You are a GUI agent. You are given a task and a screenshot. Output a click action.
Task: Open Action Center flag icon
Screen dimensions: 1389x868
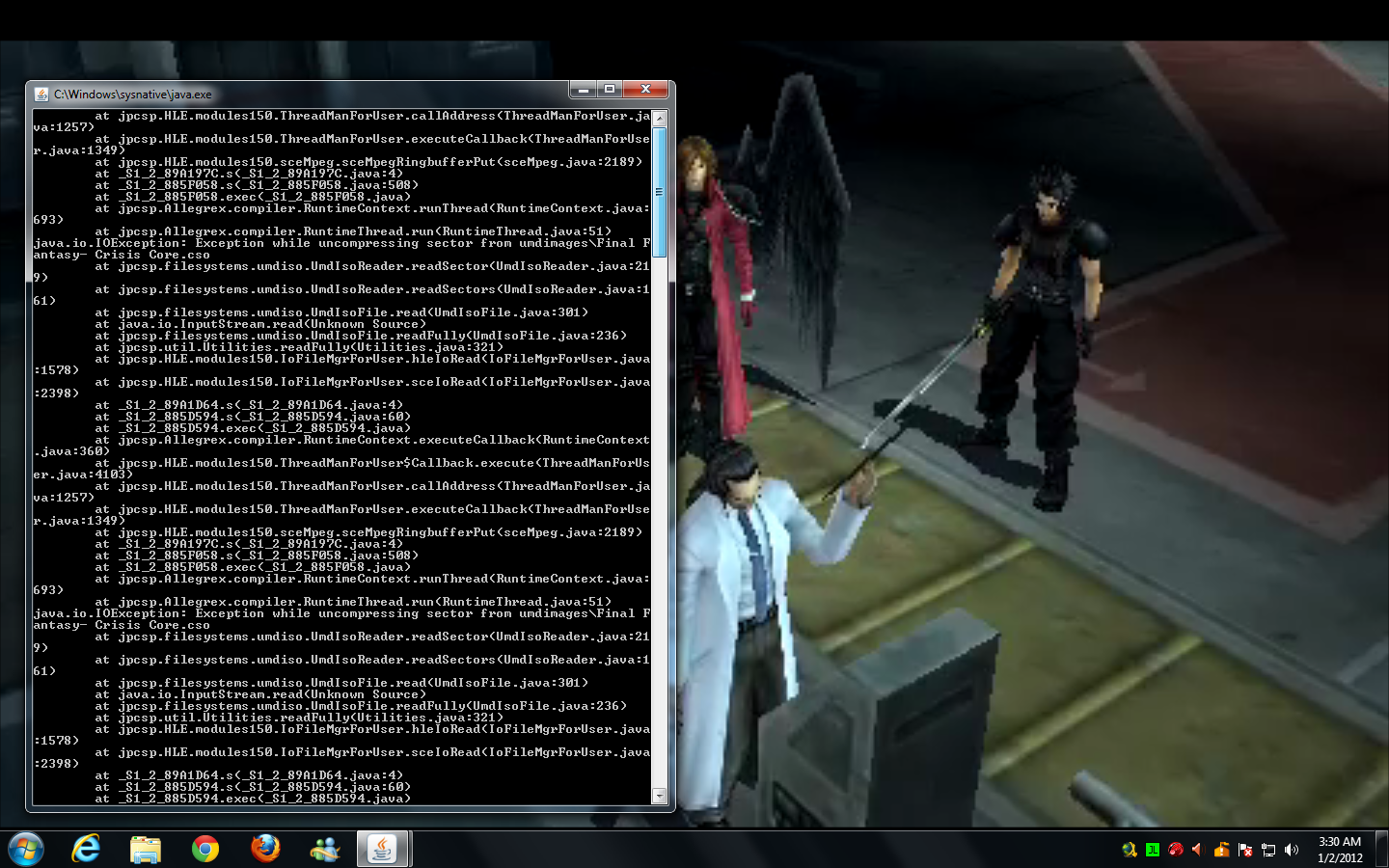1245,850
